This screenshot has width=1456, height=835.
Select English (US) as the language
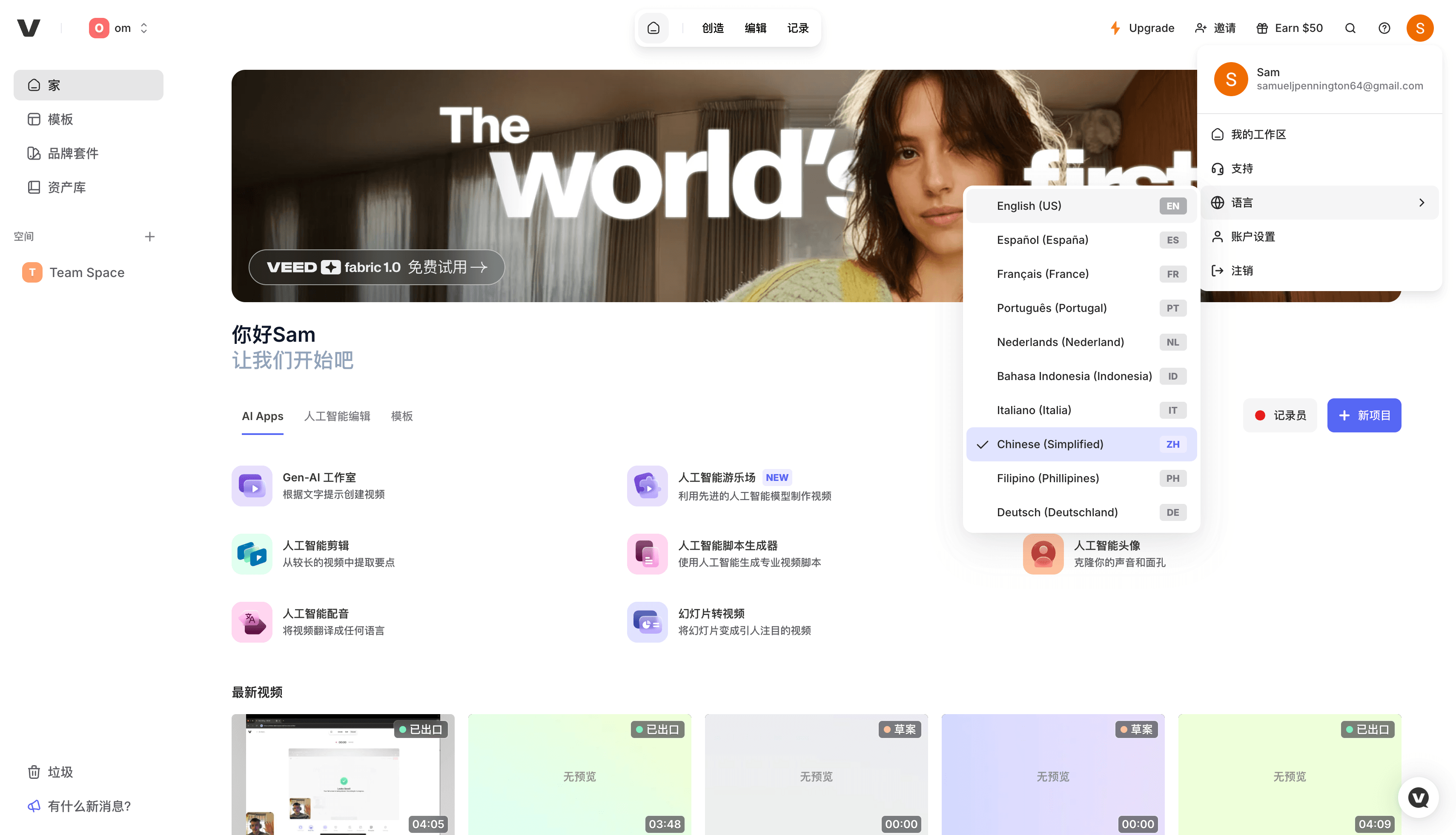(1029, 205)
